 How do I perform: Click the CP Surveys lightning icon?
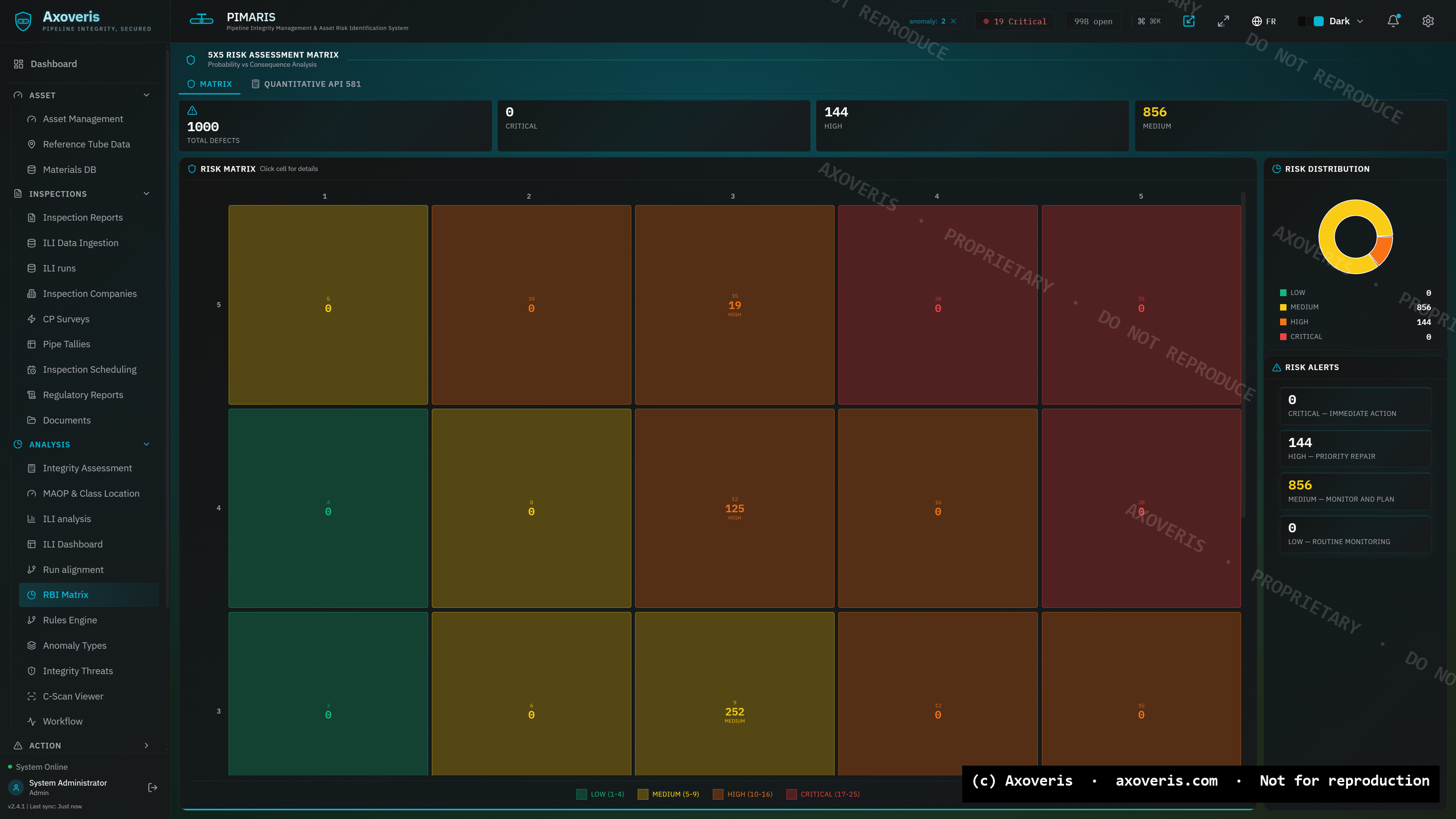[x=32, y=319]
